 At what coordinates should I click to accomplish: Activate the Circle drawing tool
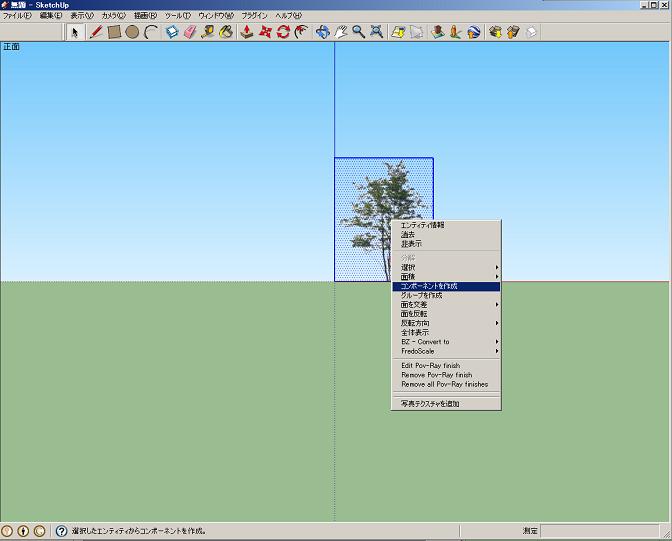pos(132,32)
